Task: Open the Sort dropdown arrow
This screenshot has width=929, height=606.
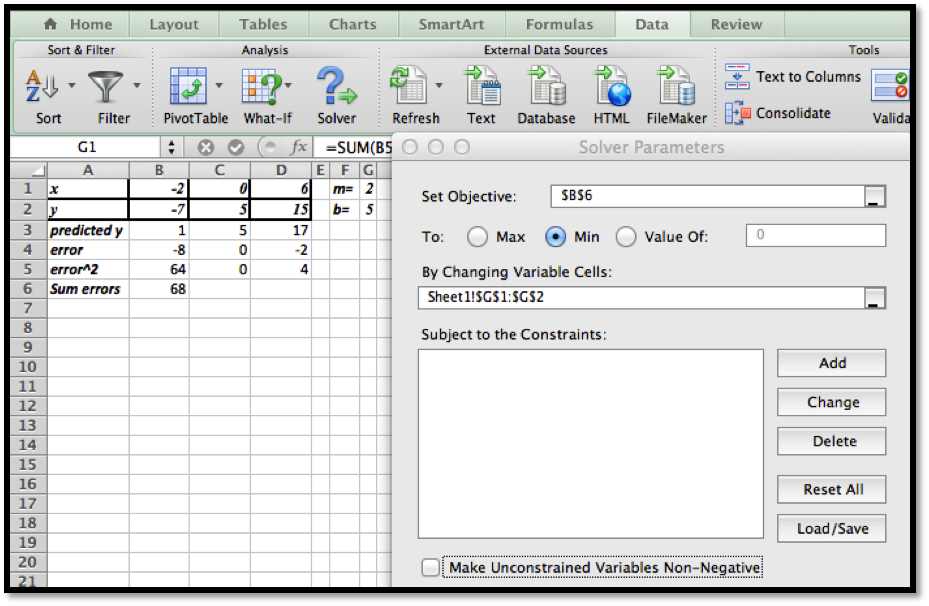Action: [72, 85]
